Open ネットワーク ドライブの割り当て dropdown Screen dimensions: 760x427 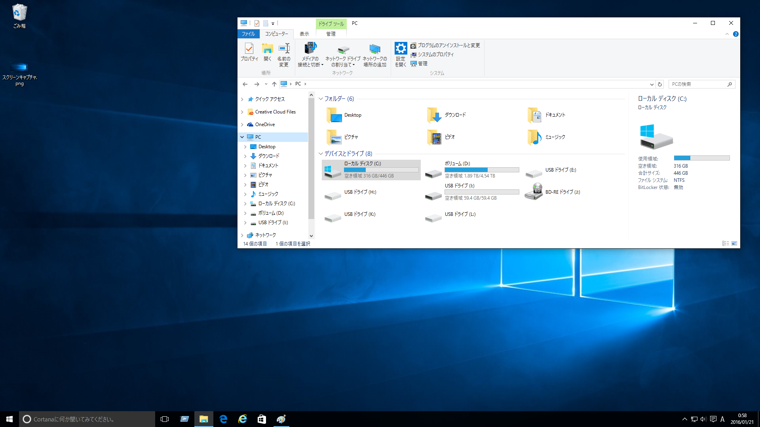[x=343, y=55]
